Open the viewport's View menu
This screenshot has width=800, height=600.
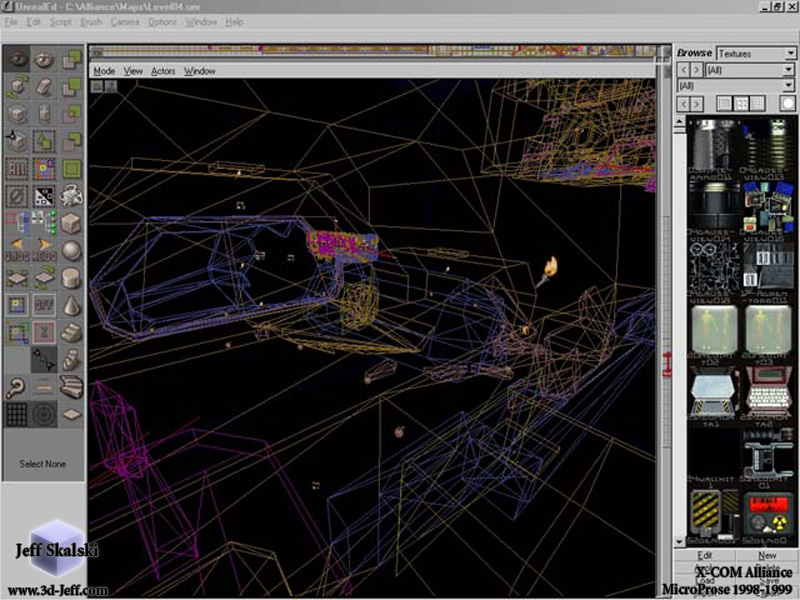pyautogui.click(x=133, y=71)
